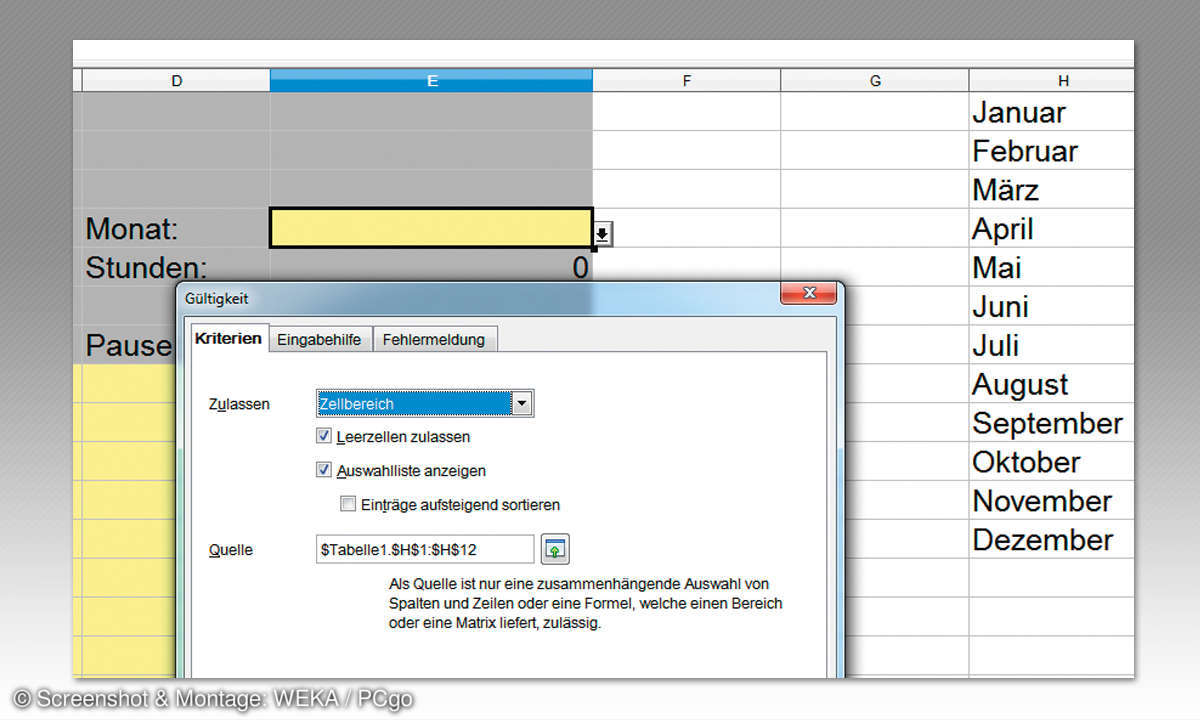This screenshot has width=1200, height=720.
Task: Click the Pause label cell
Action: coord(129,346)
